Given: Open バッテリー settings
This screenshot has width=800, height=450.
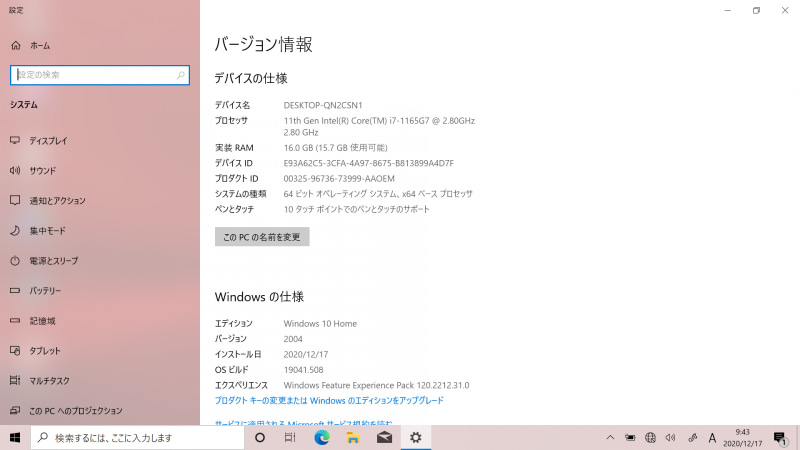Looking at the screenshot, I should pyautogui.click(x=36, y=291).
